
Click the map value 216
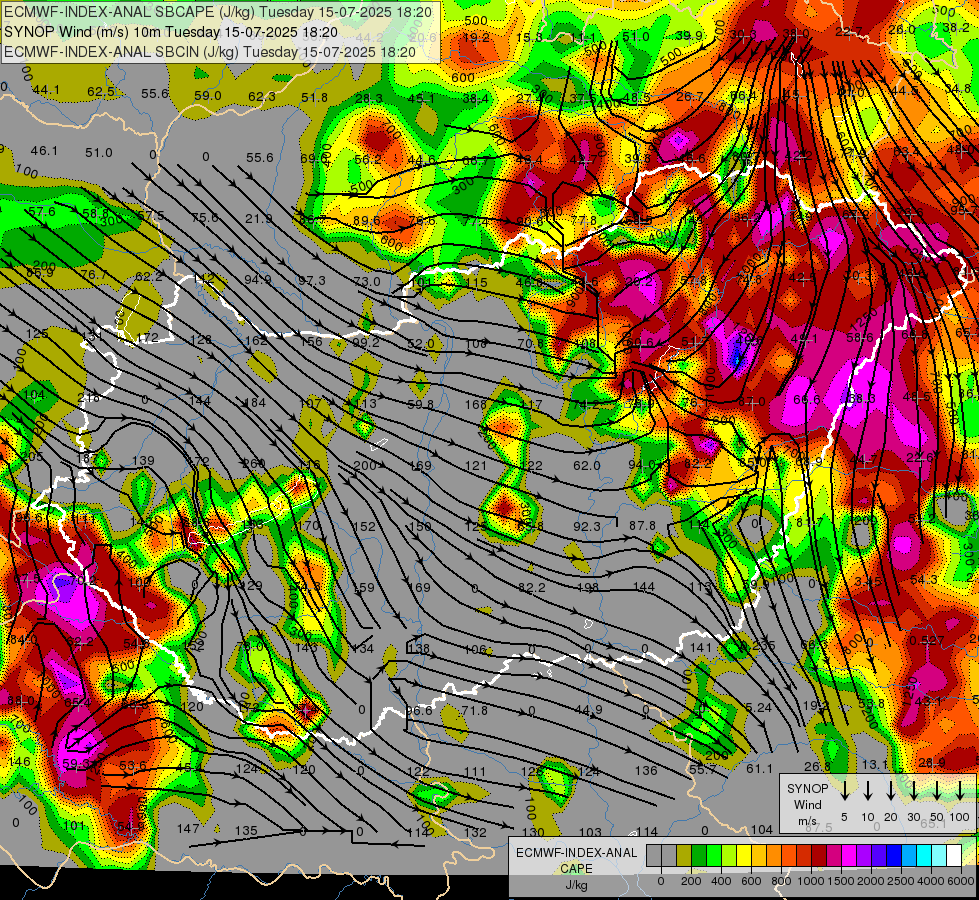coord(88,398)
